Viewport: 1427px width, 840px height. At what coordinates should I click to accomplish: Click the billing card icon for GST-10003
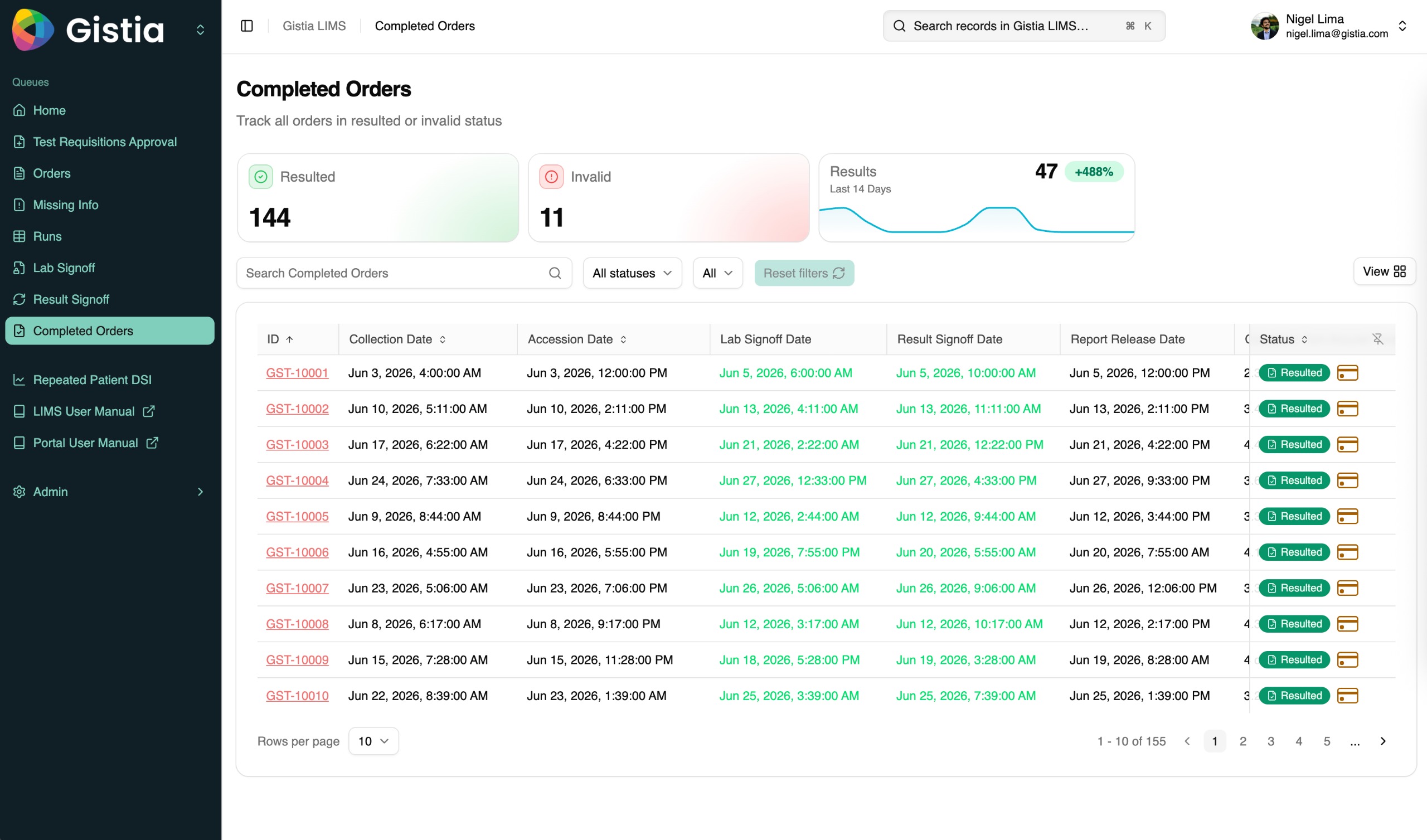[x=1347, y=445]
